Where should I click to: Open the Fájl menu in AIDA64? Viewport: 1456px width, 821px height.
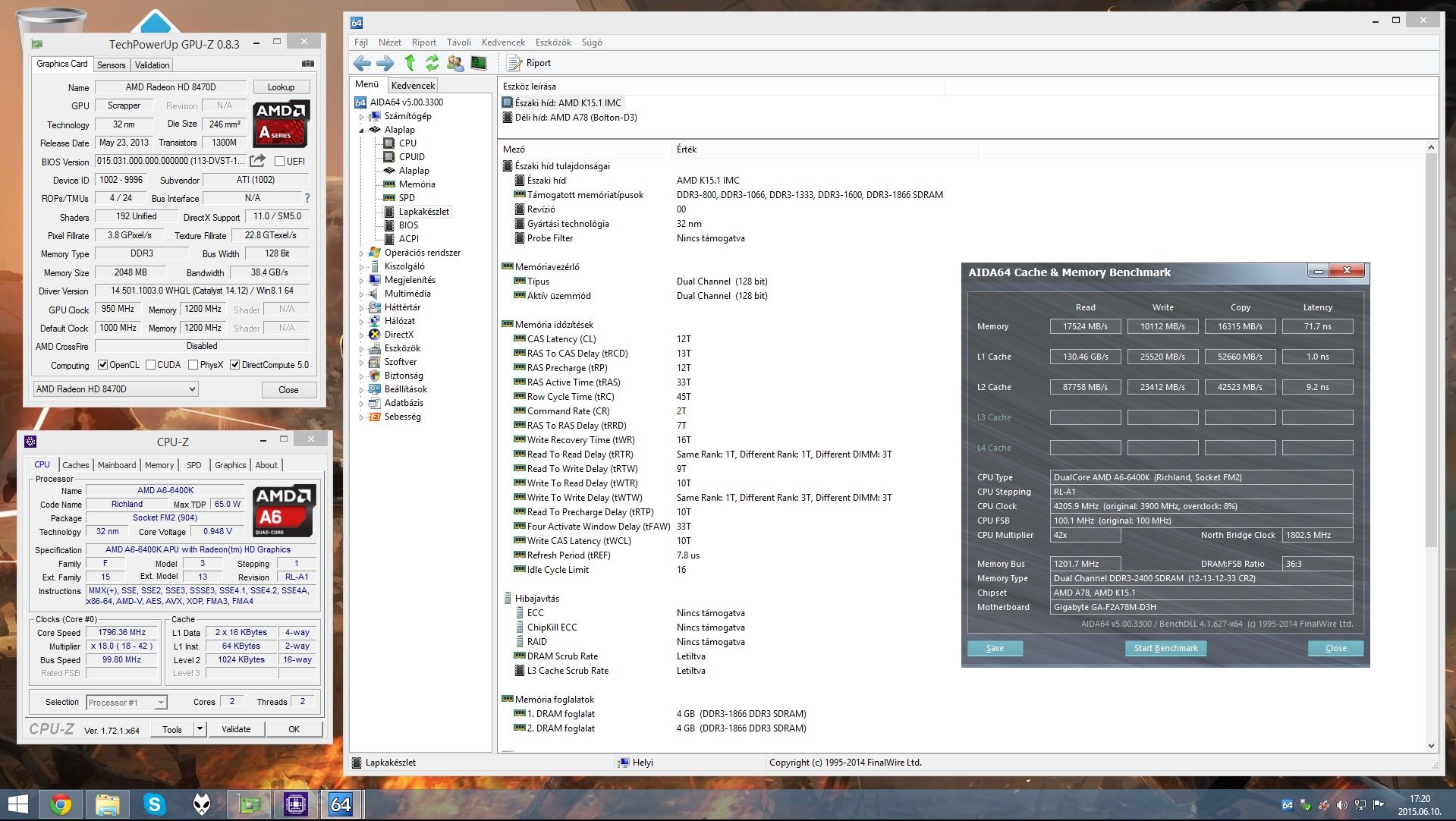[361, 42]
